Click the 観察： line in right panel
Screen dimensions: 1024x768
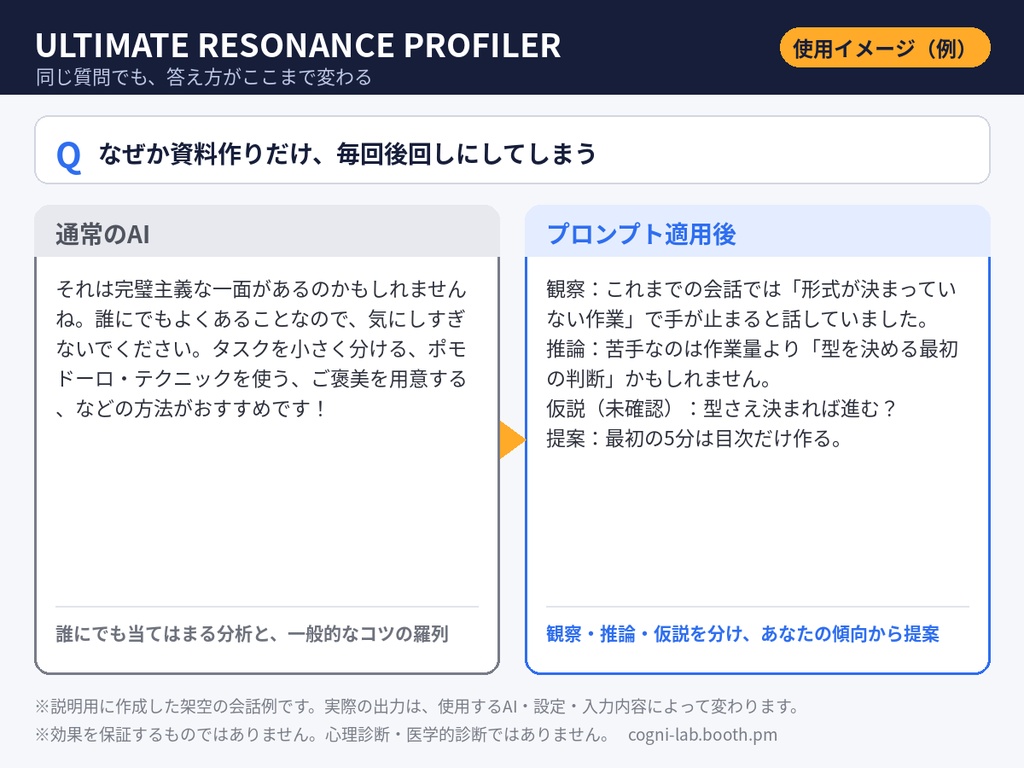click(751, 289)
